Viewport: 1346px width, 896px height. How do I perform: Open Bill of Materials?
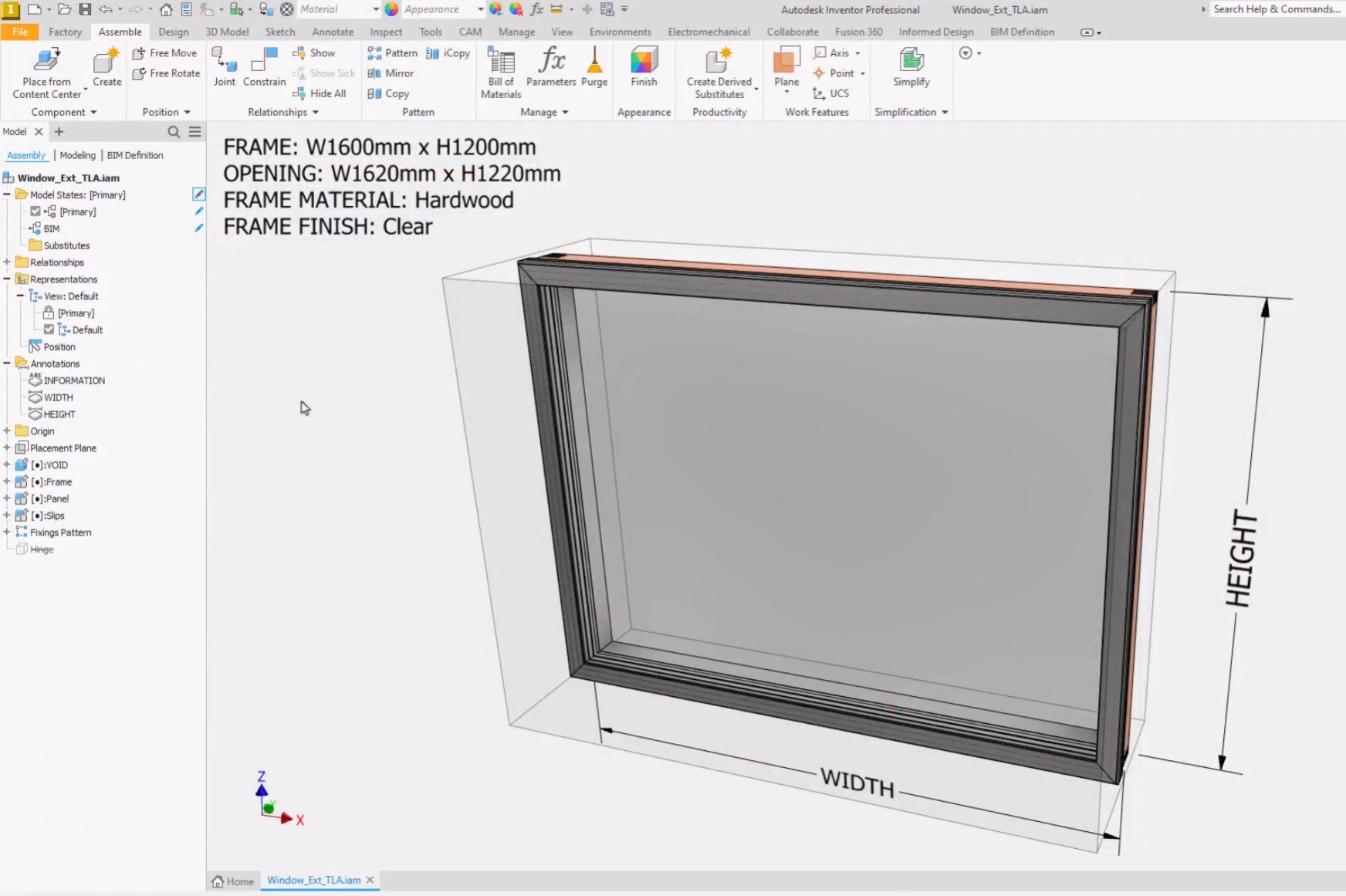pos(501,62)
